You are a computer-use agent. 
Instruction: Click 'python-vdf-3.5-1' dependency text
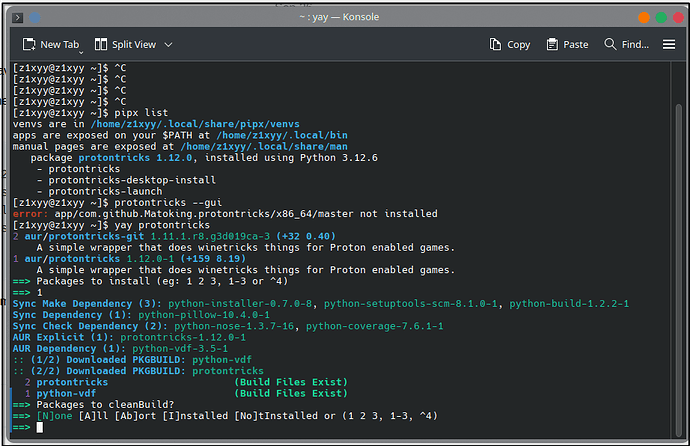180,348
